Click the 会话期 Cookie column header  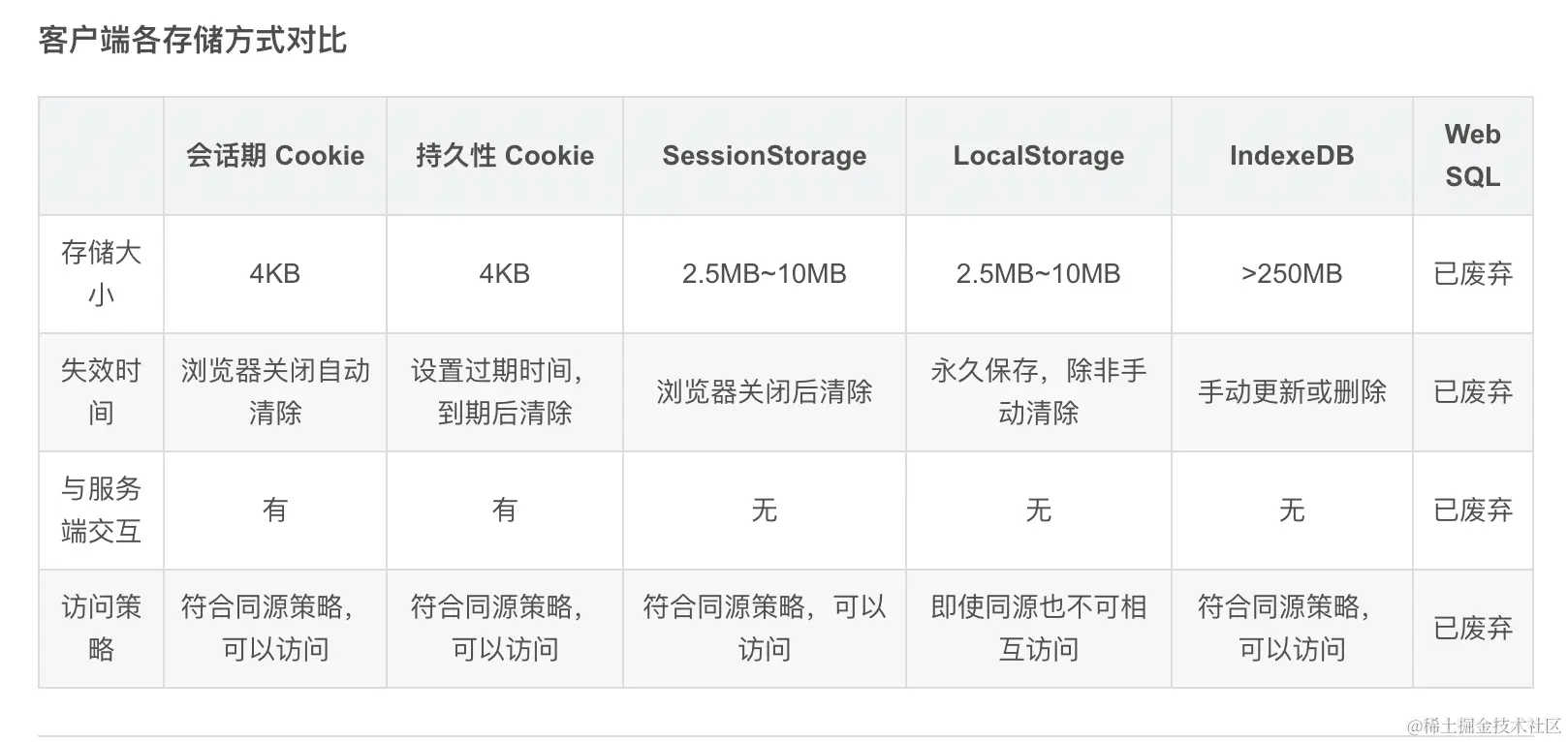[x=275, y=156]
